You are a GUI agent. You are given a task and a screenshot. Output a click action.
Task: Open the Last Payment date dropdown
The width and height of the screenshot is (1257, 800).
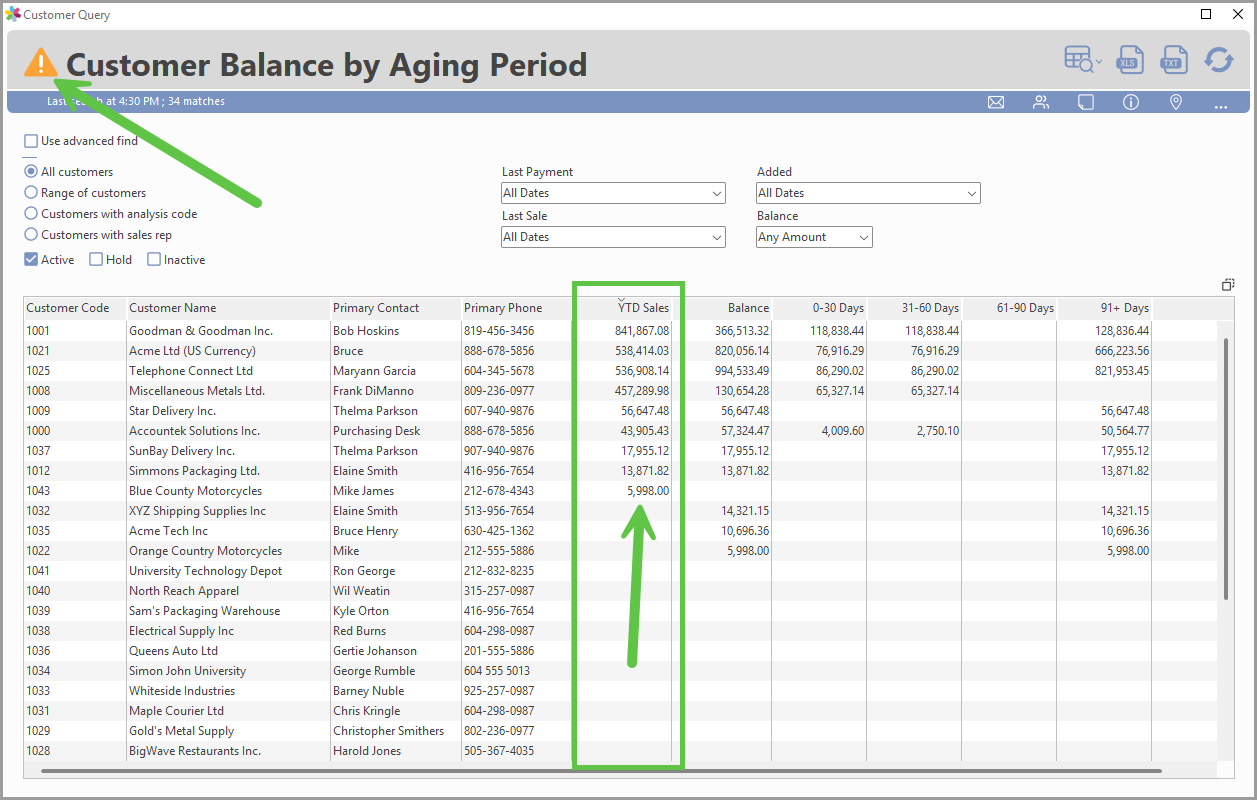pos(613,193)
